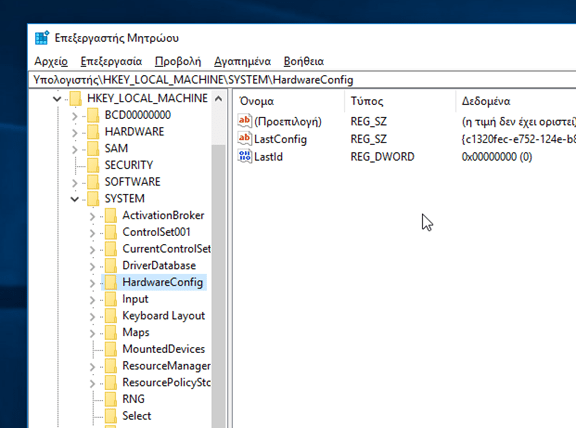Select the LastId value name
Image resolution: width=576 pixels, height=428 pixels.
pyautogui.click(x=269, y=157)
